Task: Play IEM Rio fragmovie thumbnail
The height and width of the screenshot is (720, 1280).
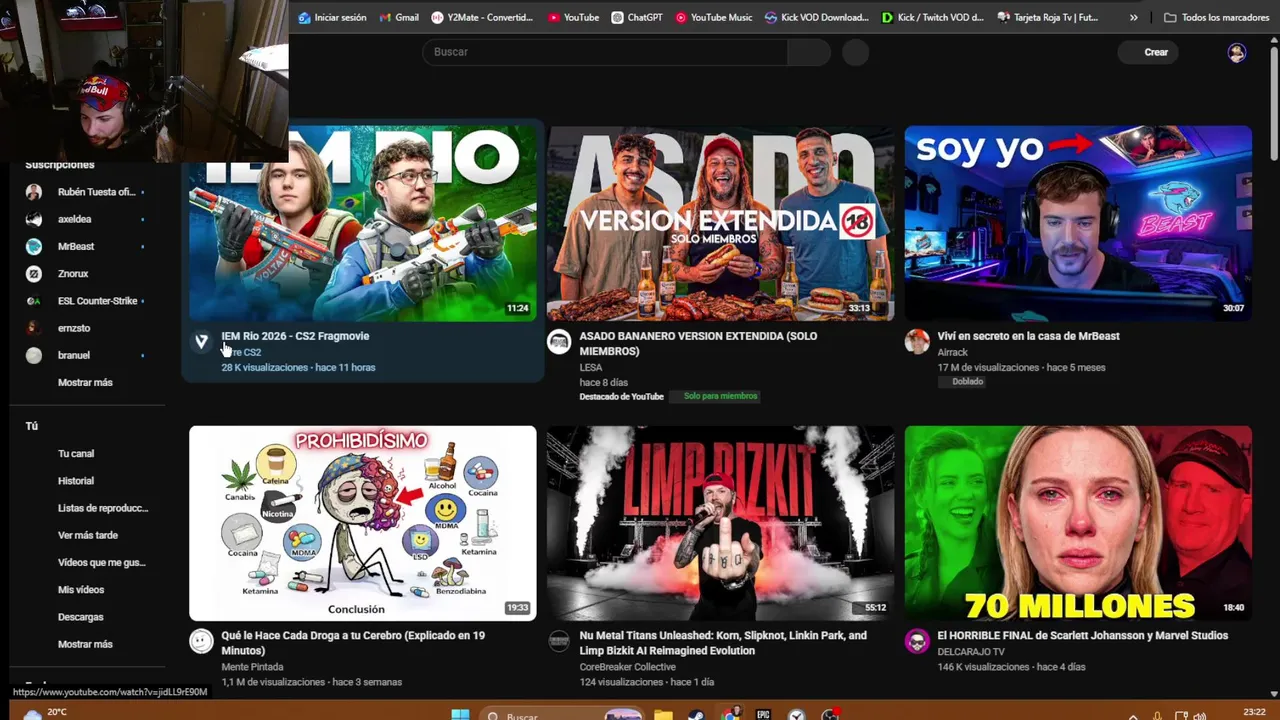Action: click(362, 223)
